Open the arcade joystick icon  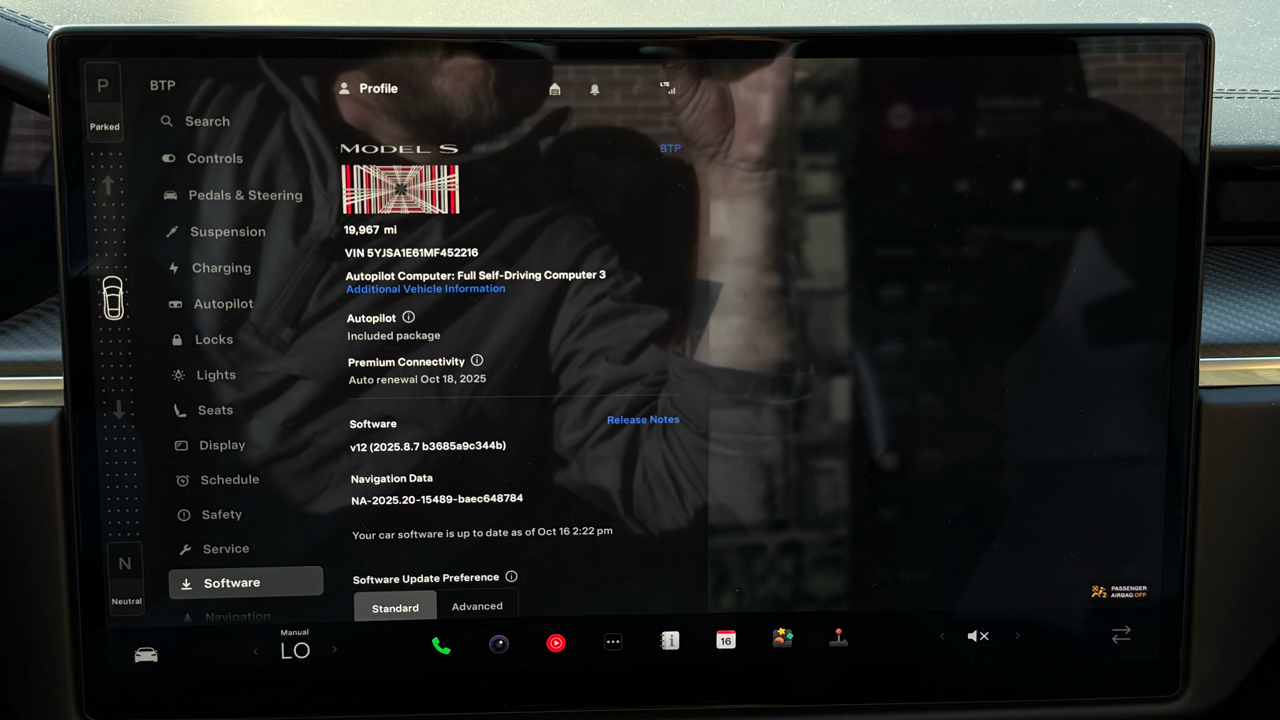(x=839, y=638)
